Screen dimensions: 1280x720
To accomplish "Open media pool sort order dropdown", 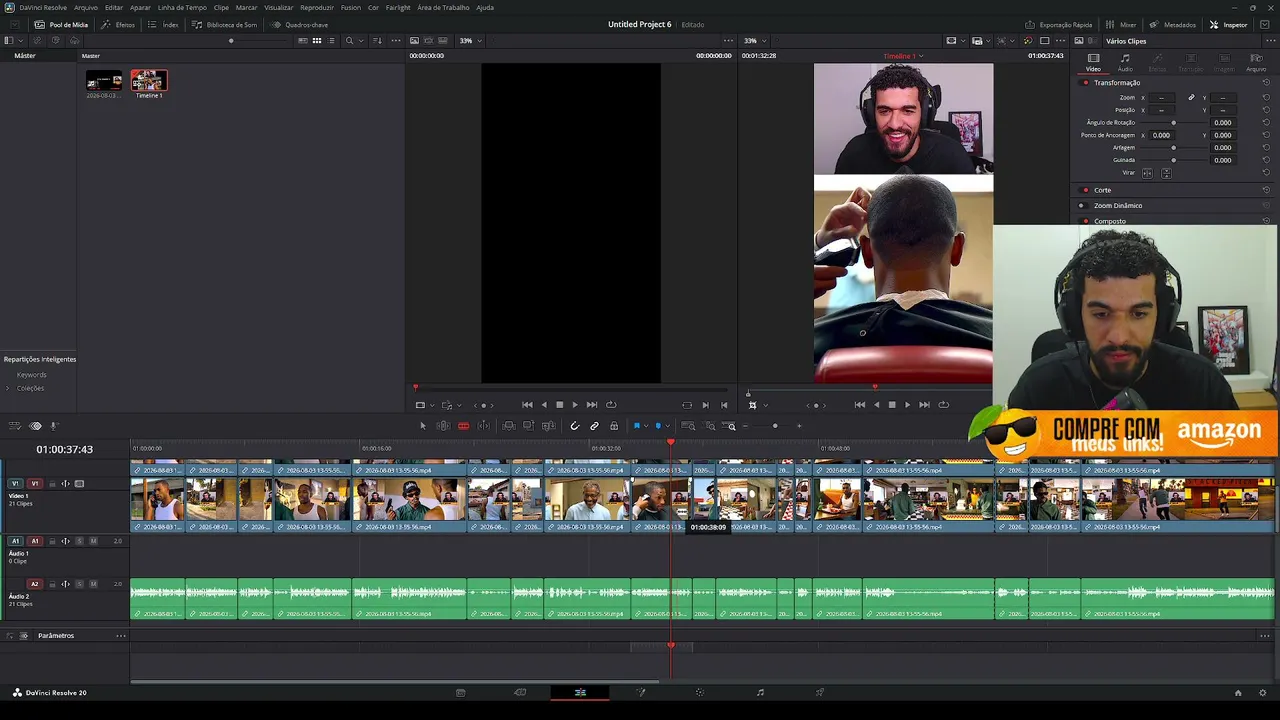I will point(377,41).
